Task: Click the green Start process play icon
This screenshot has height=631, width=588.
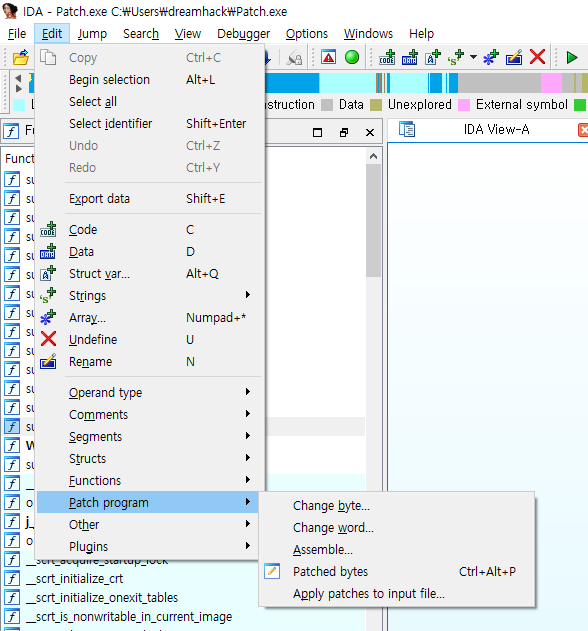Action: pyautogui.click(x=571, y=57)
